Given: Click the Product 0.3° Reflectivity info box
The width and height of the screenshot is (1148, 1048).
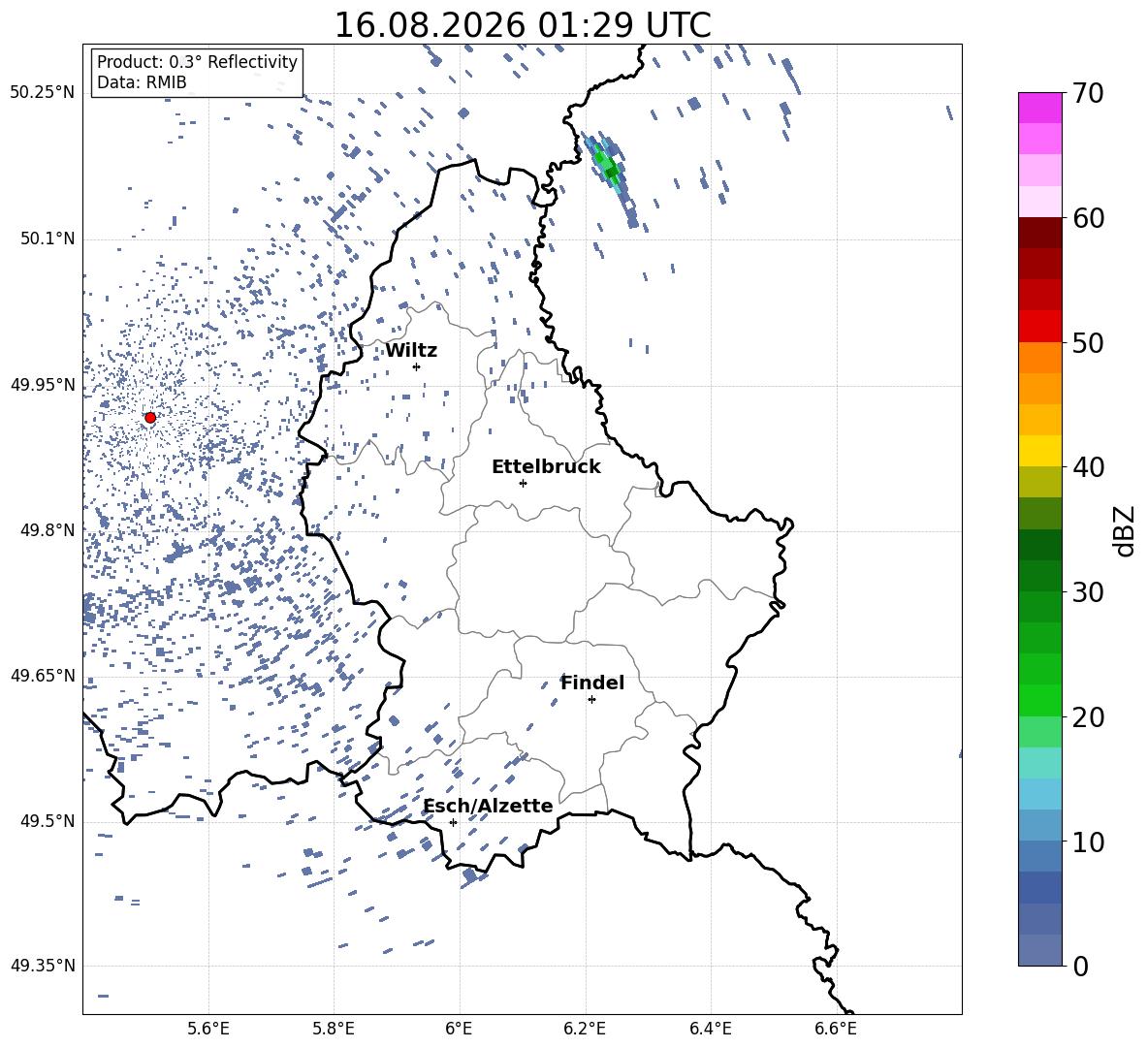Looking at the screenshot, I should (x=197, y=72).
